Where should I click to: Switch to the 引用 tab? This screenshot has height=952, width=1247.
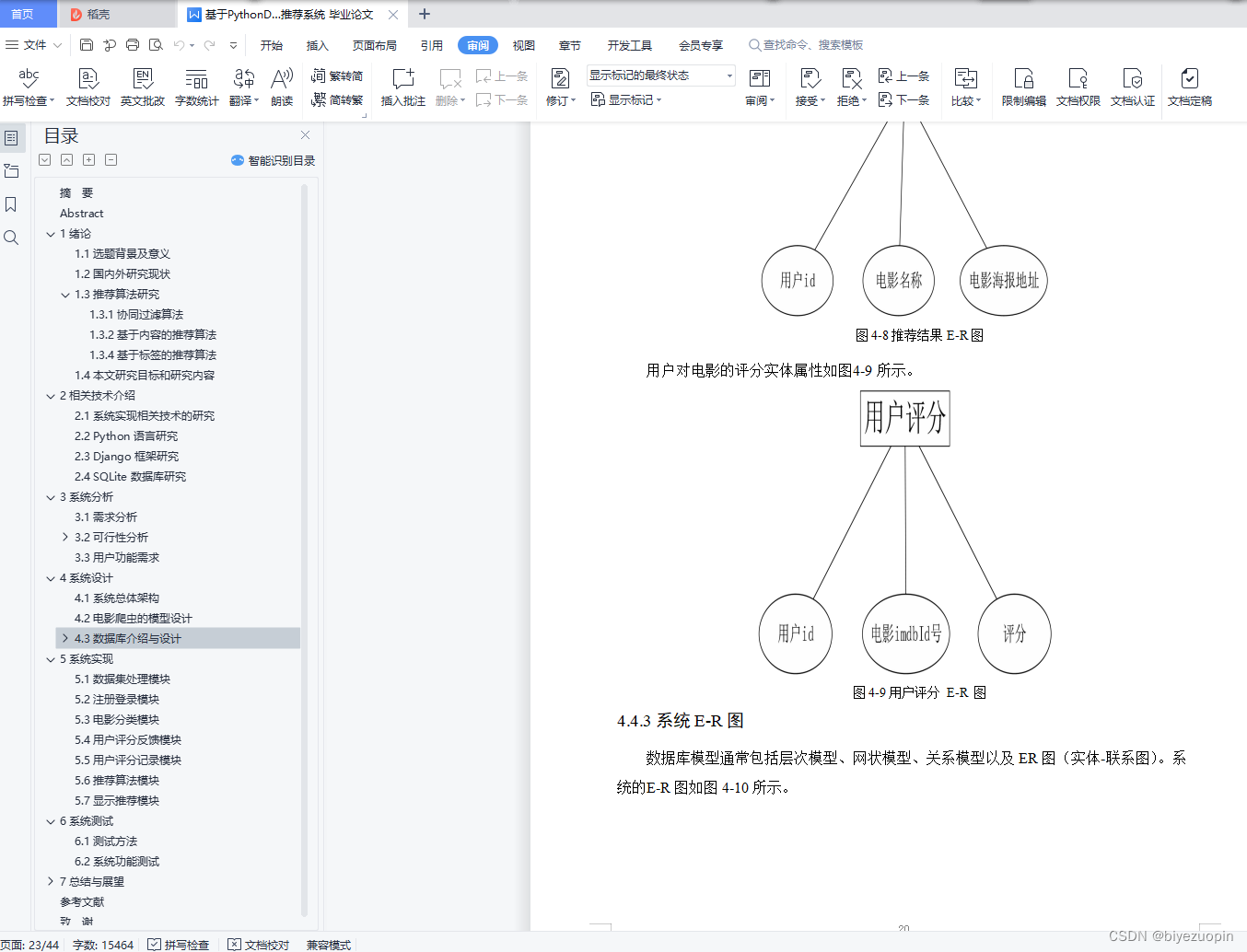(431, 45)
